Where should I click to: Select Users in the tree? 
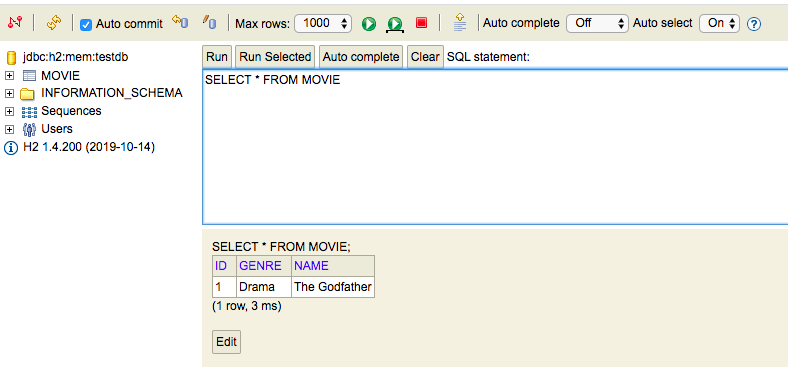[57, 129]
